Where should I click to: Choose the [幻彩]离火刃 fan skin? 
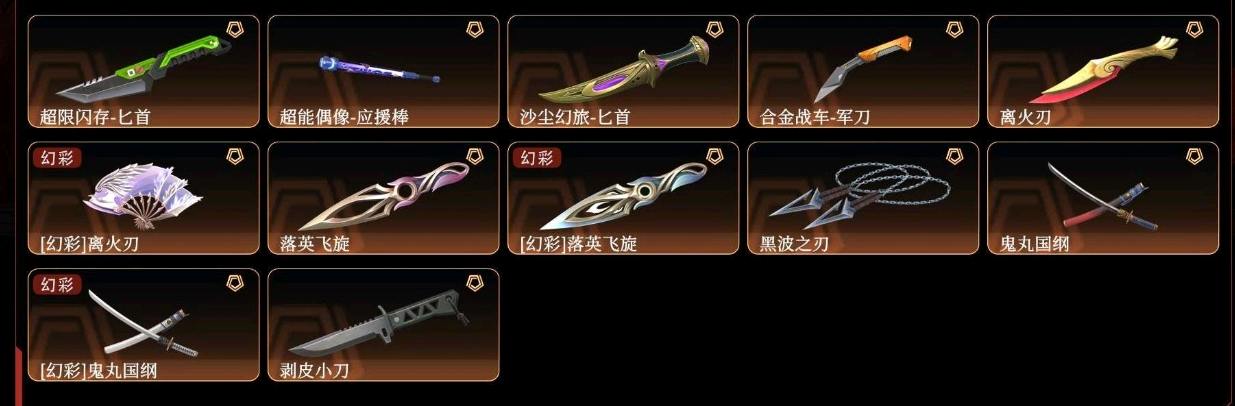(143, 198)
